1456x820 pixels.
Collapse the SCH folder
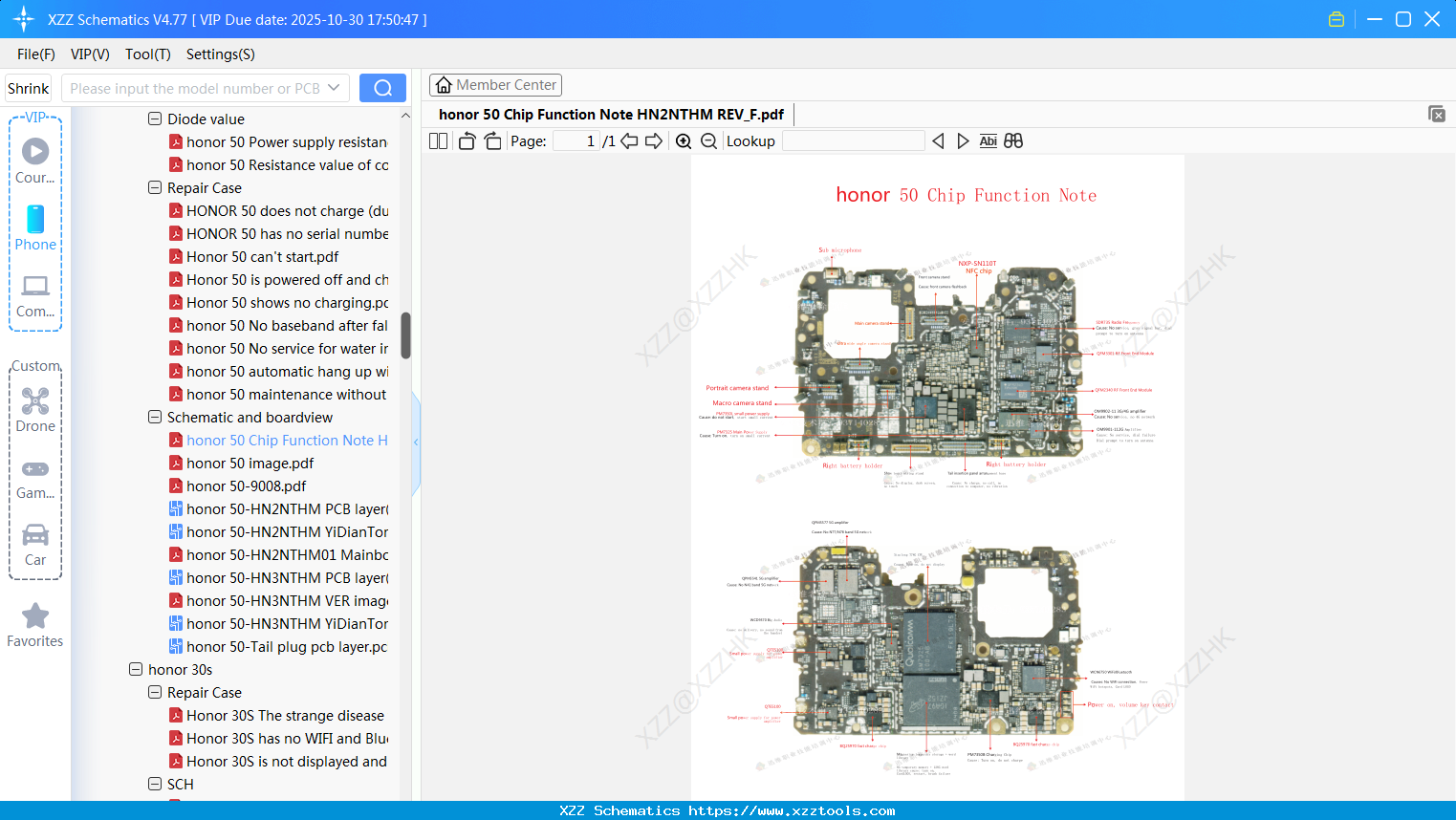[155, 785]
